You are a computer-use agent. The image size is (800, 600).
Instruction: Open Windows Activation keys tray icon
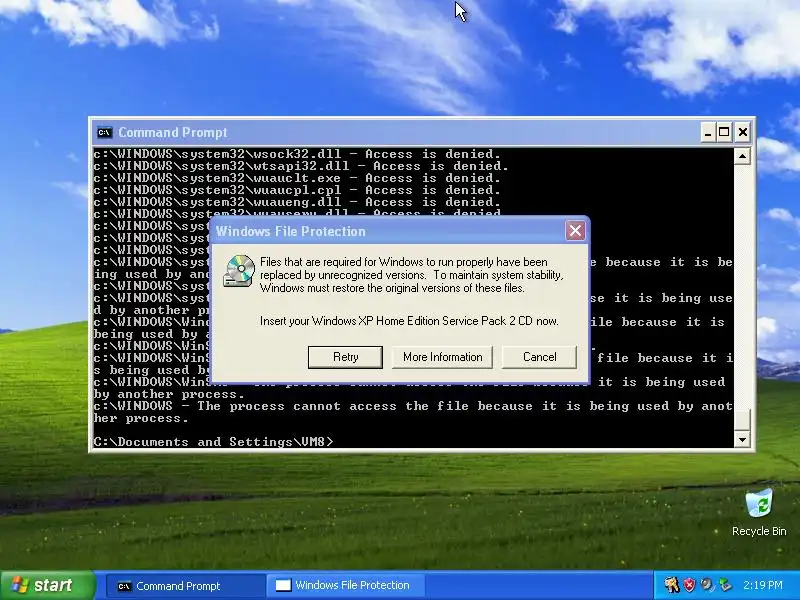click(671, 585)
